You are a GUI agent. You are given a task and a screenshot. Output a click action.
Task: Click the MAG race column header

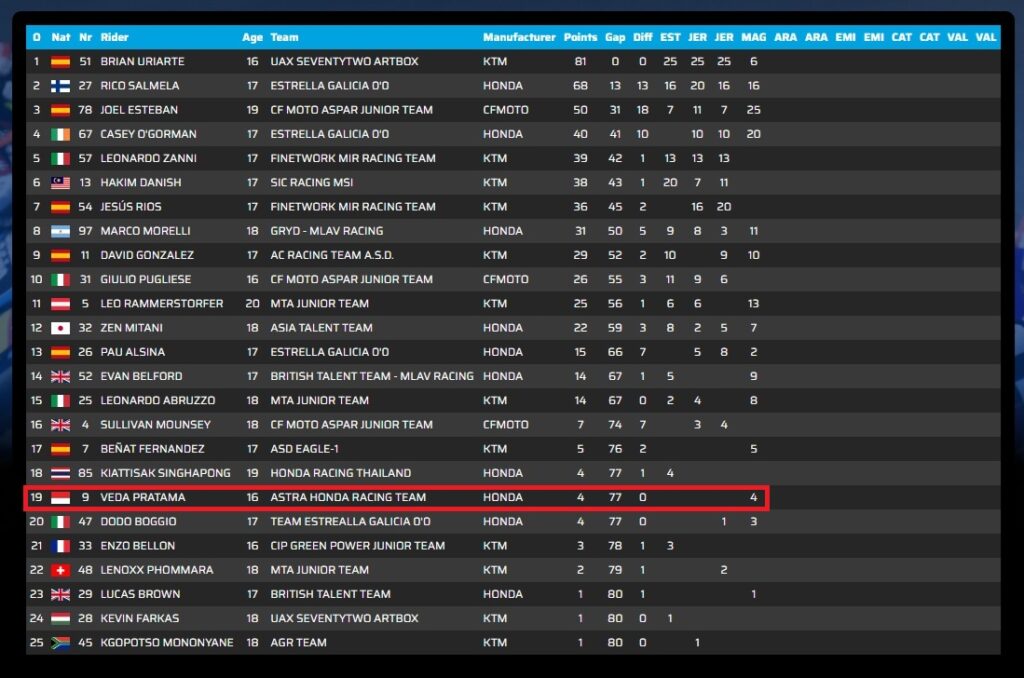coord(754,37)
